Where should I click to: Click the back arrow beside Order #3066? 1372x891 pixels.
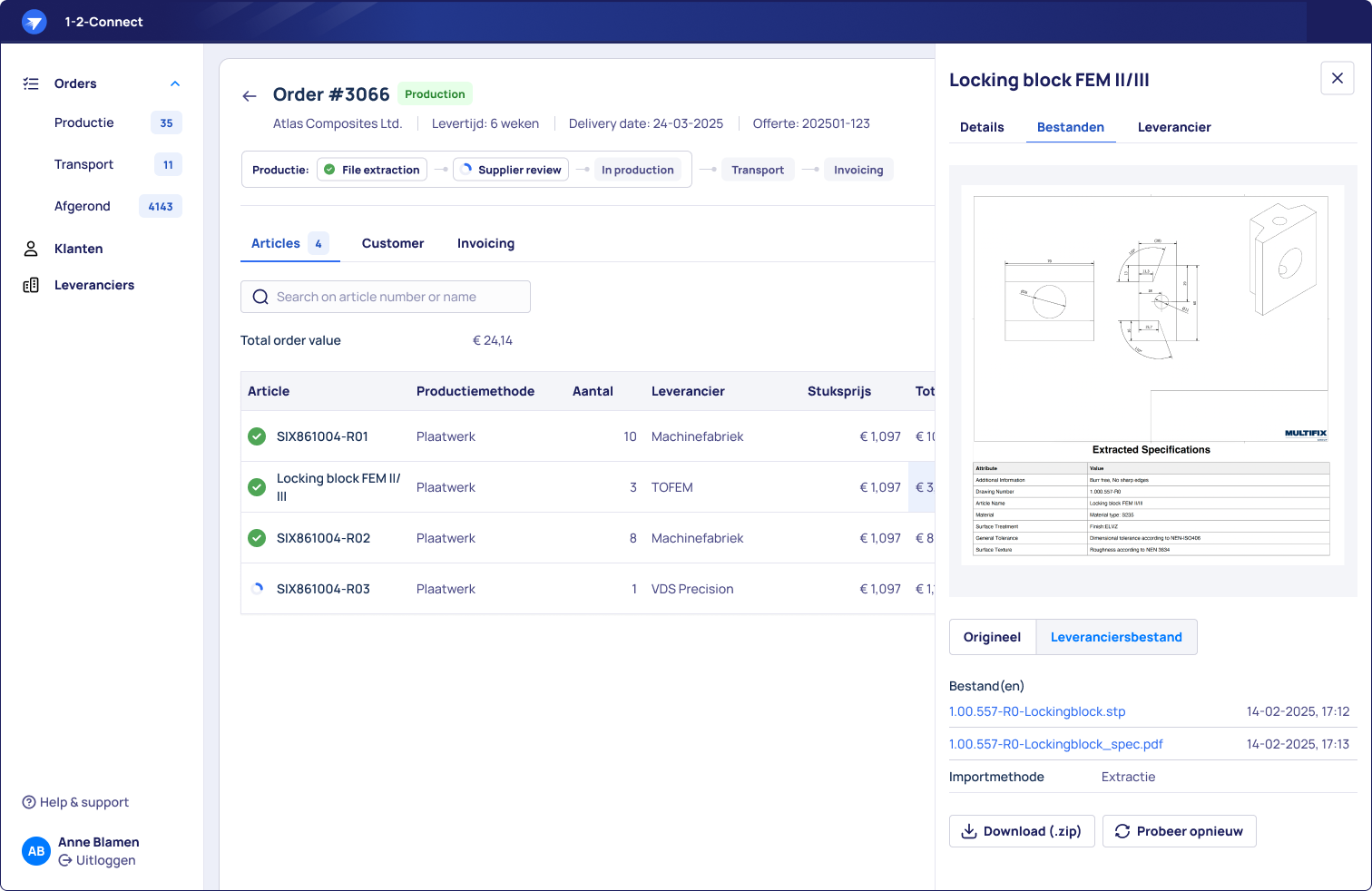pyautogui.click(x=250, y=95)
